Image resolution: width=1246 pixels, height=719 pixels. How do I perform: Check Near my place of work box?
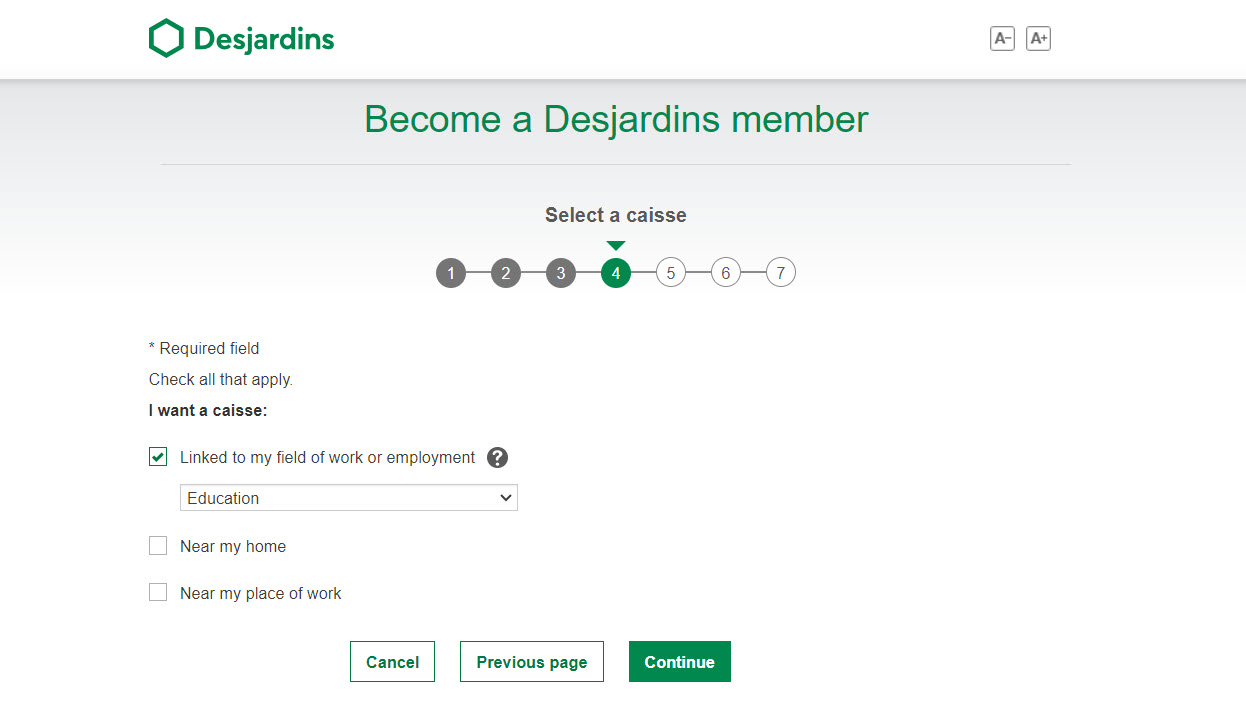click(158, 592)
